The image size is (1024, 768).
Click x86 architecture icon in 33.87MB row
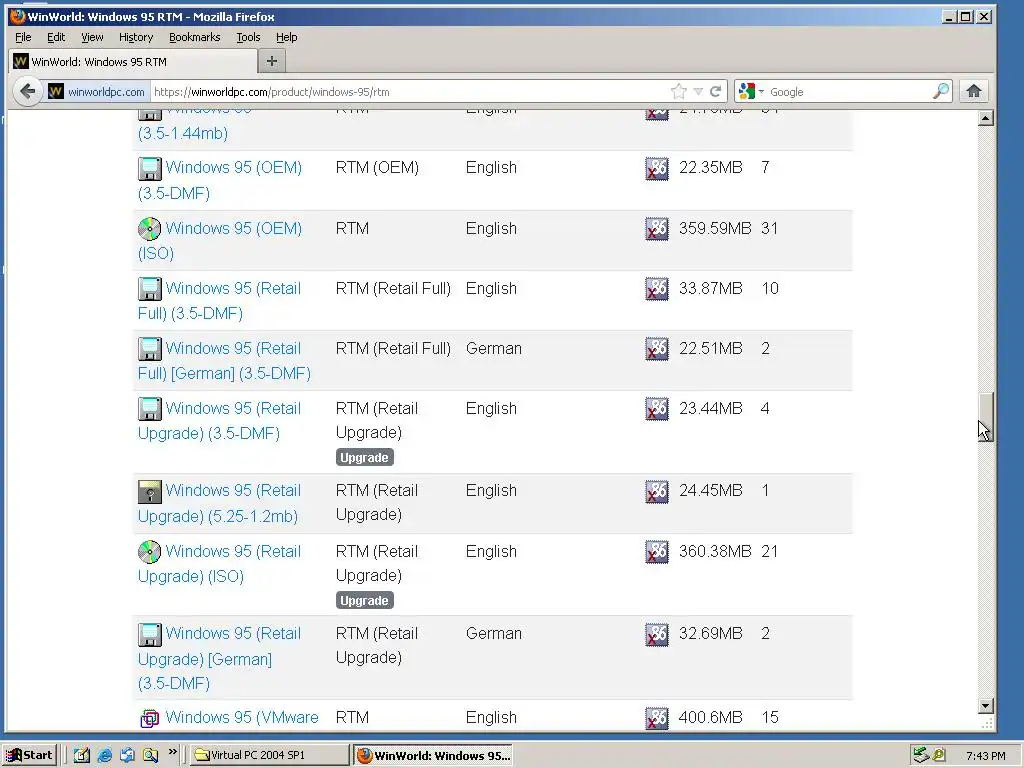click(x=657, y=289)
